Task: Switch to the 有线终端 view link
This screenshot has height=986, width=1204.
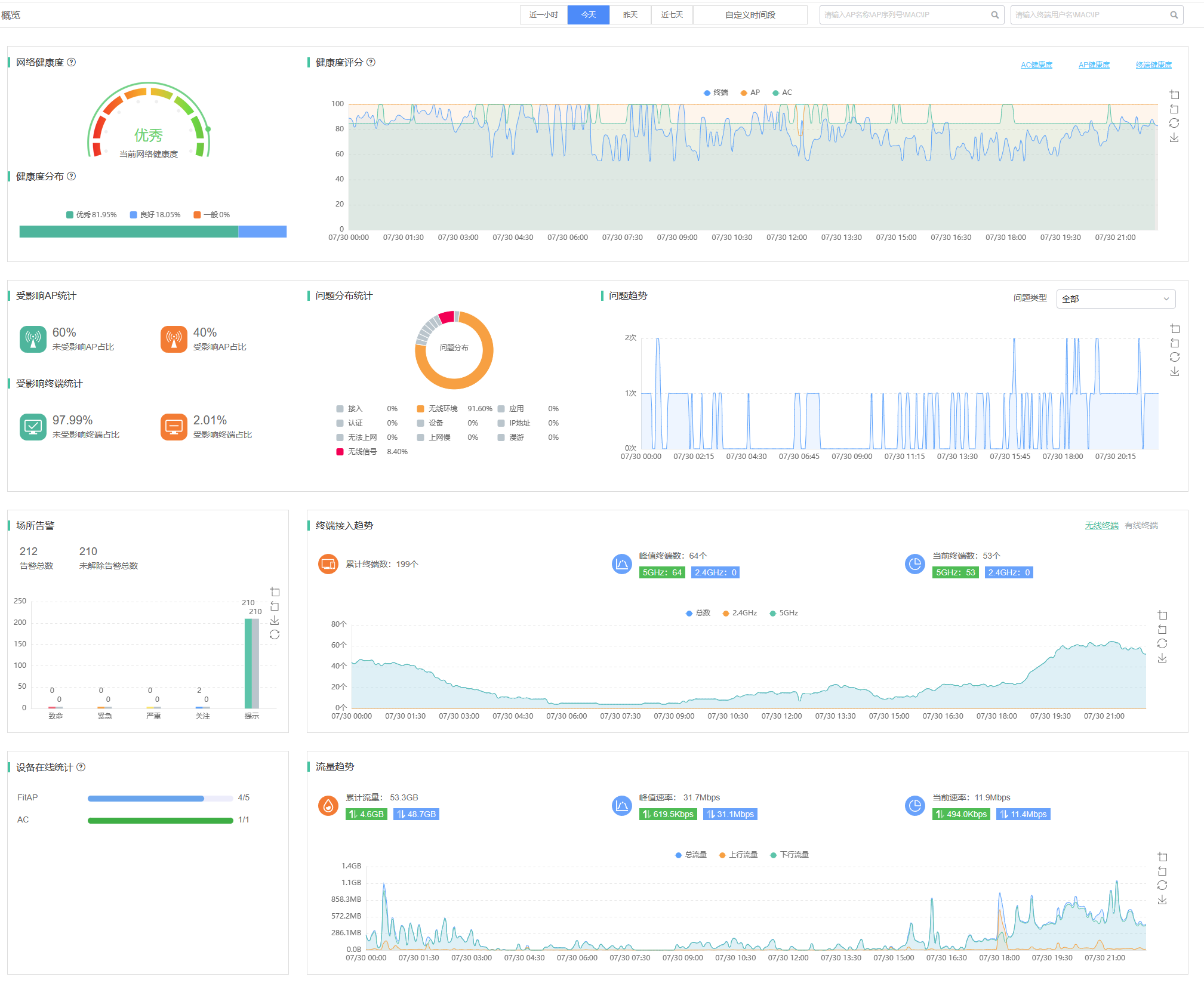Action: point(1141,525)
